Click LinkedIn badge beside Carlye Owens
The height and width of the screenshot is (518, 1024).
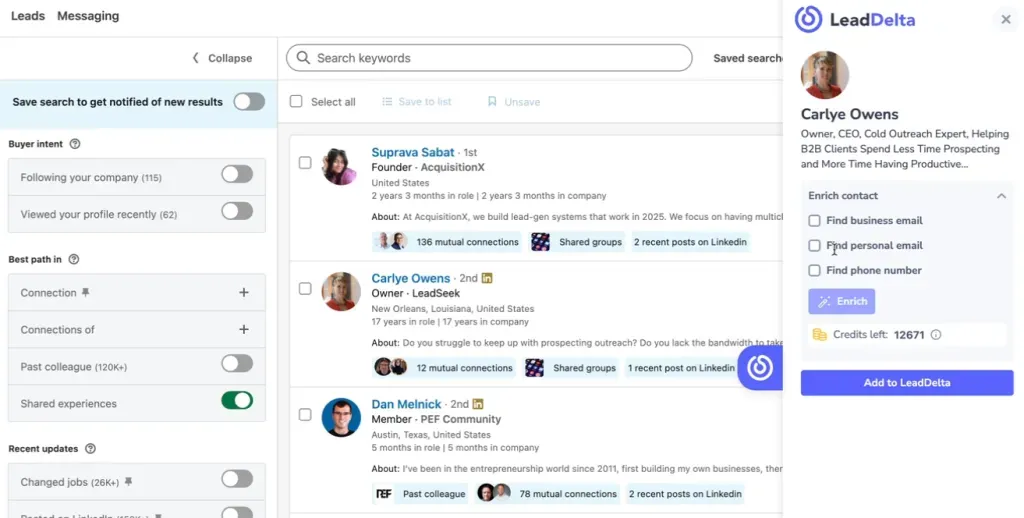click(x=487, y=278)
